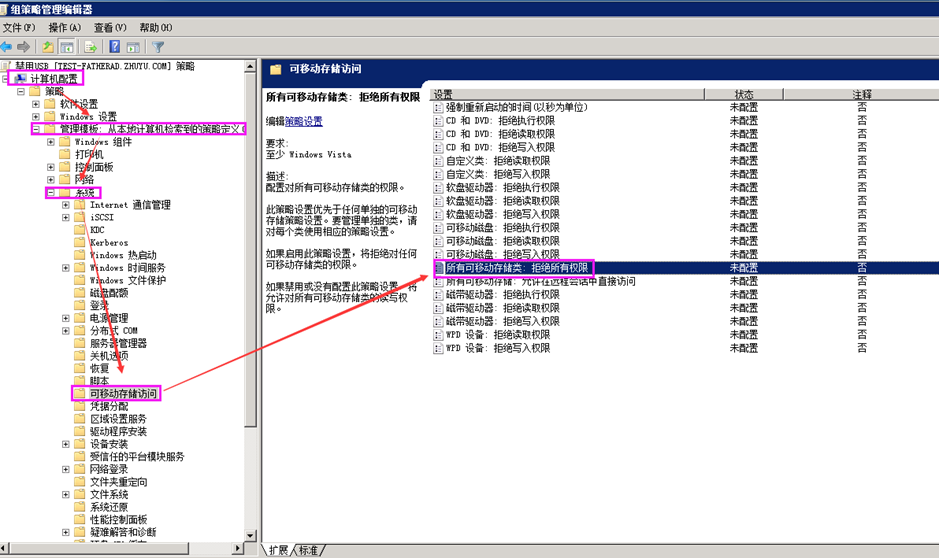The width and height of the screenshot is (939, 558).
Task: Click policy icon of CD 和 DVD: 拒绝执行权限
Action: point(438,121)
